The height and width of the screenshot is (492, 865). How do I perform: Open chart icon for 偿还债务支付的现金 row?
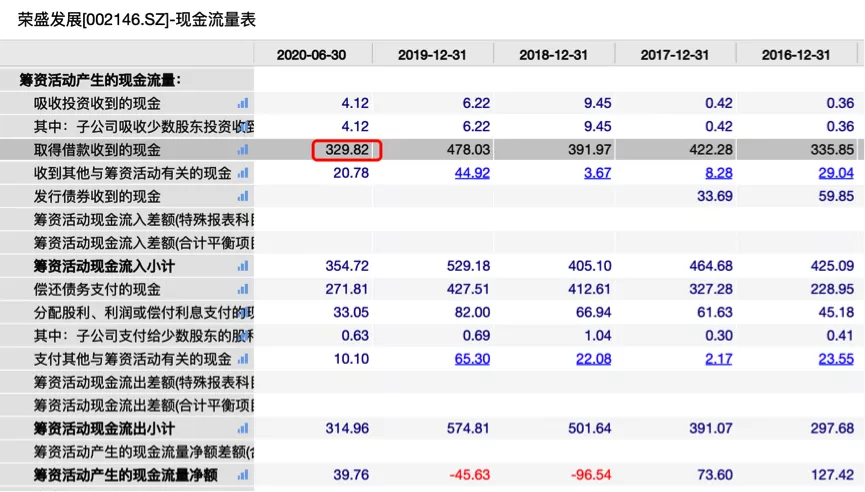[243, 289]
